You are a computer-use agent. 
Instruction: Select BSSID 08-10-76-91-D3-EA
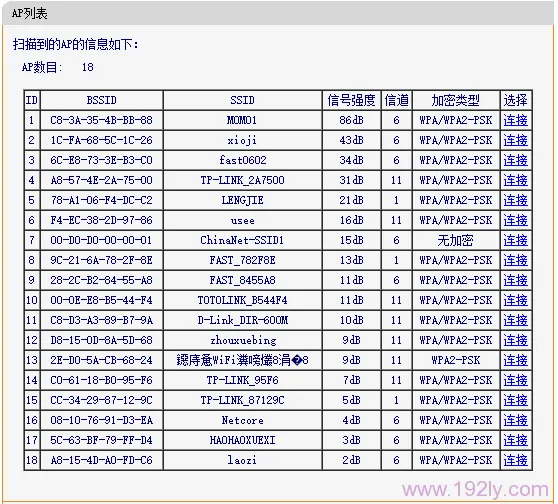coord(101,420)
